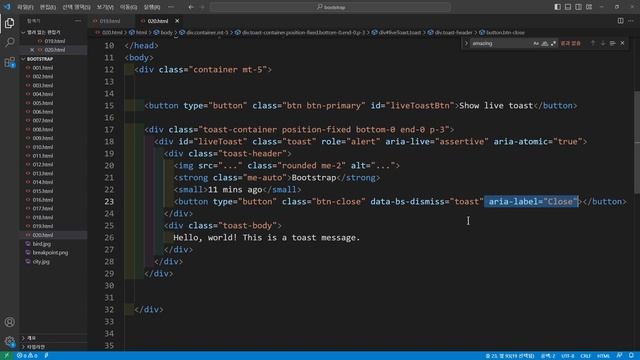
Task: Toggle Find in Selection in the find widget
Action: click(x=612, y=43)
